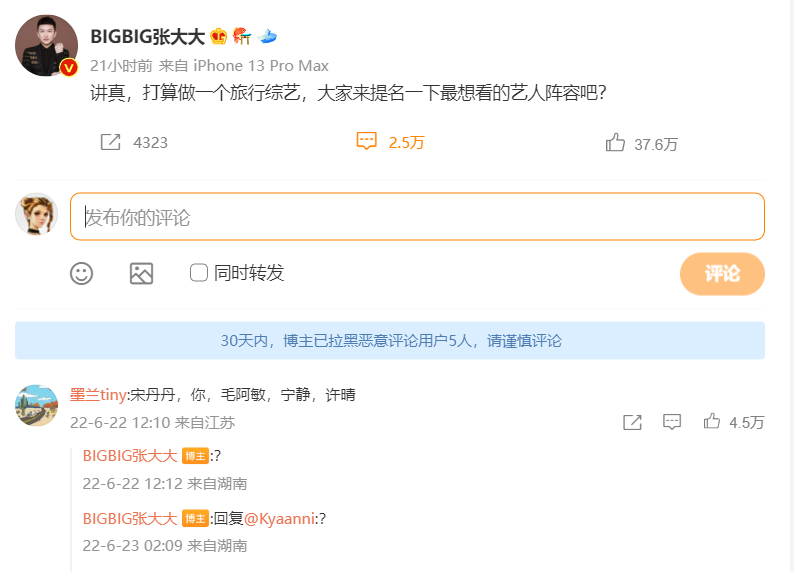Viewport: 794px width, 572px height.
Task: Click the @Kyaanni mention link
Action: point(279,518)
